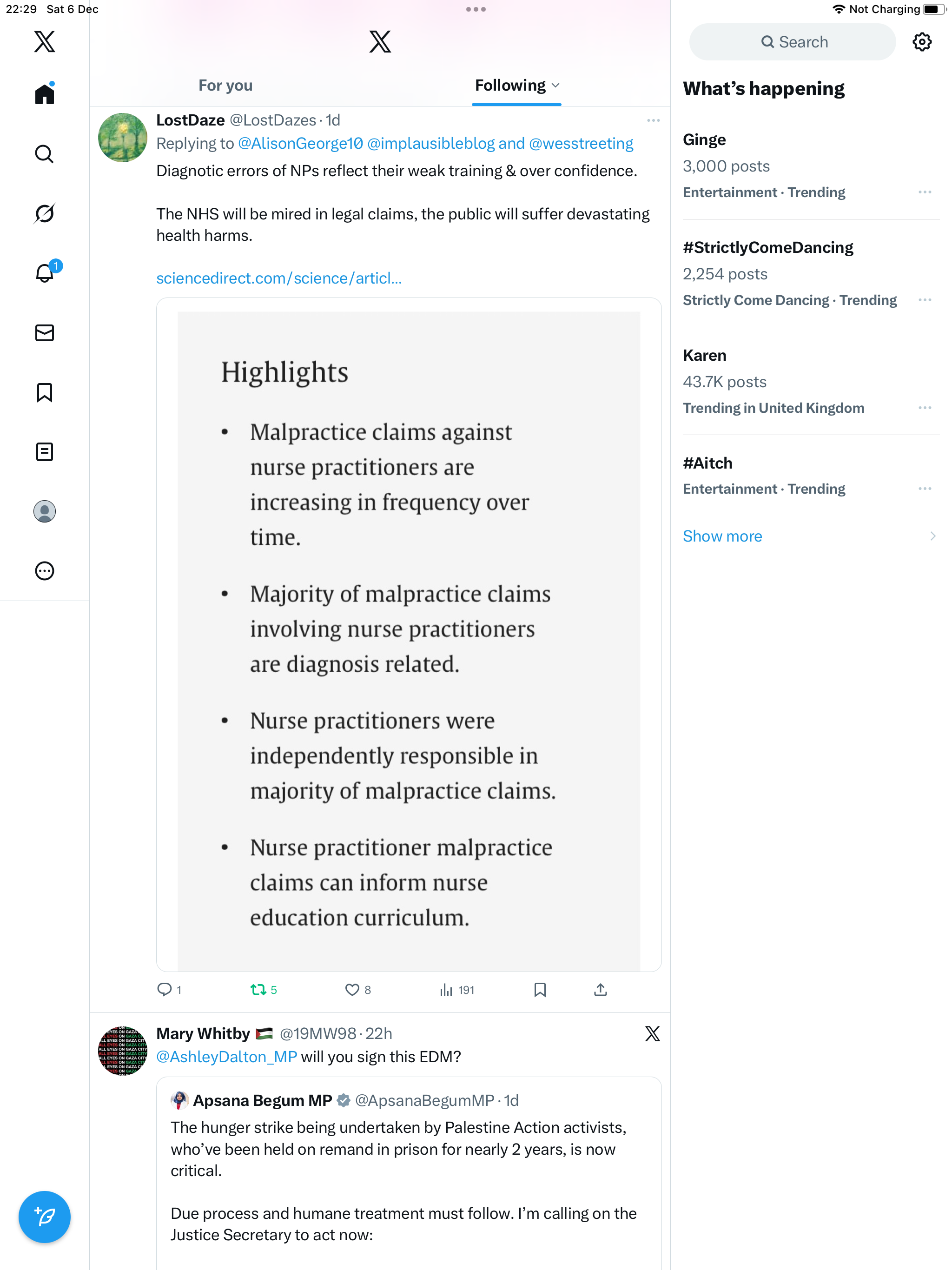The width and height of the screenshot is (952, 1270).
Task: Open sidebar Search magnifier icon
Action: point(44,154)
